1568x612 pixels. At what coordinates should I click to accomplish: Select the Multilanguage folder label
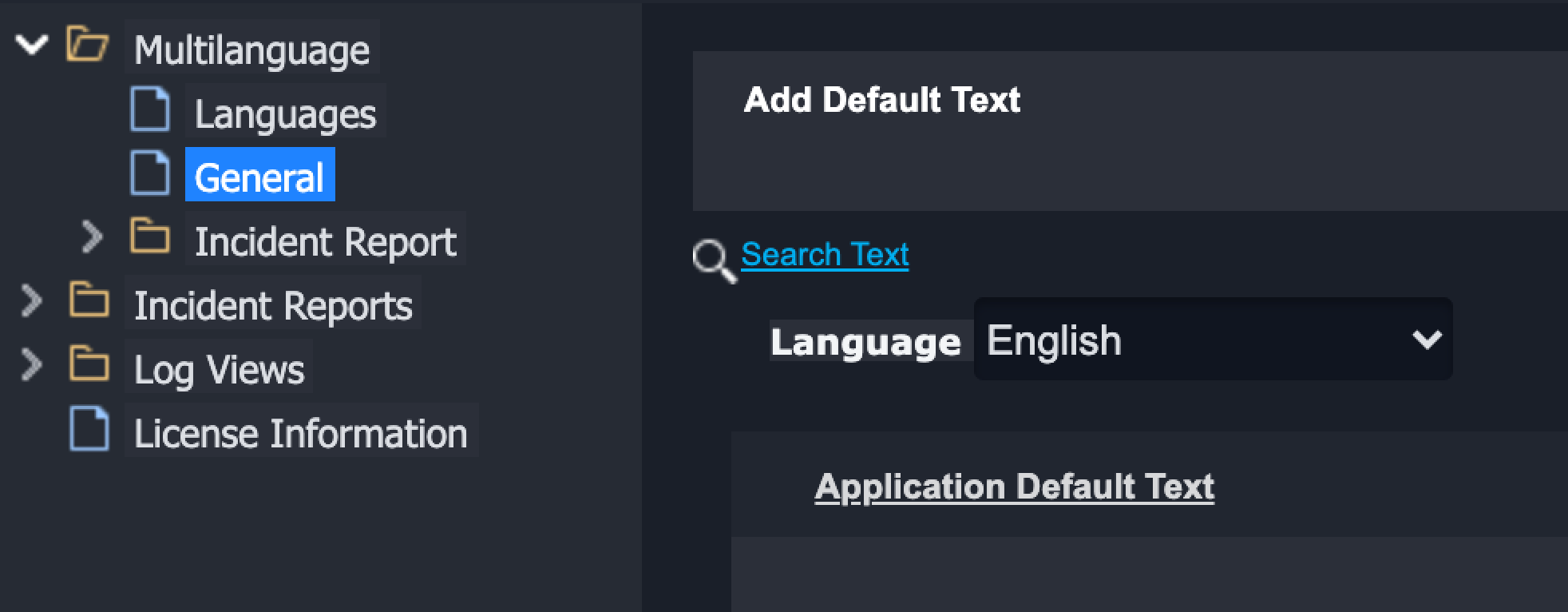coord(251,50)
